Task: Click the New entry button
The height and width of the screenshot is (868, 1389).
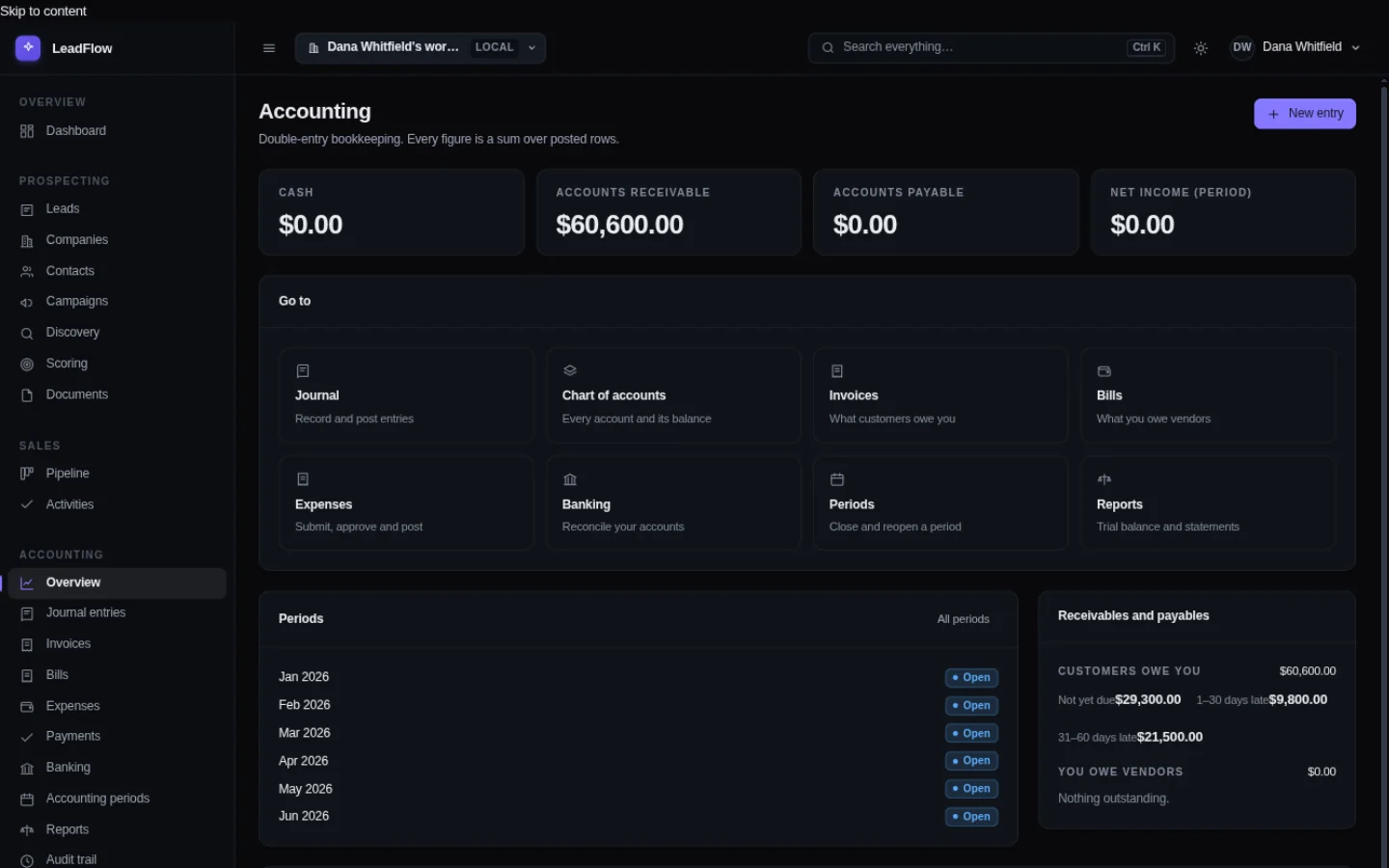Action: pos(1305,114)
